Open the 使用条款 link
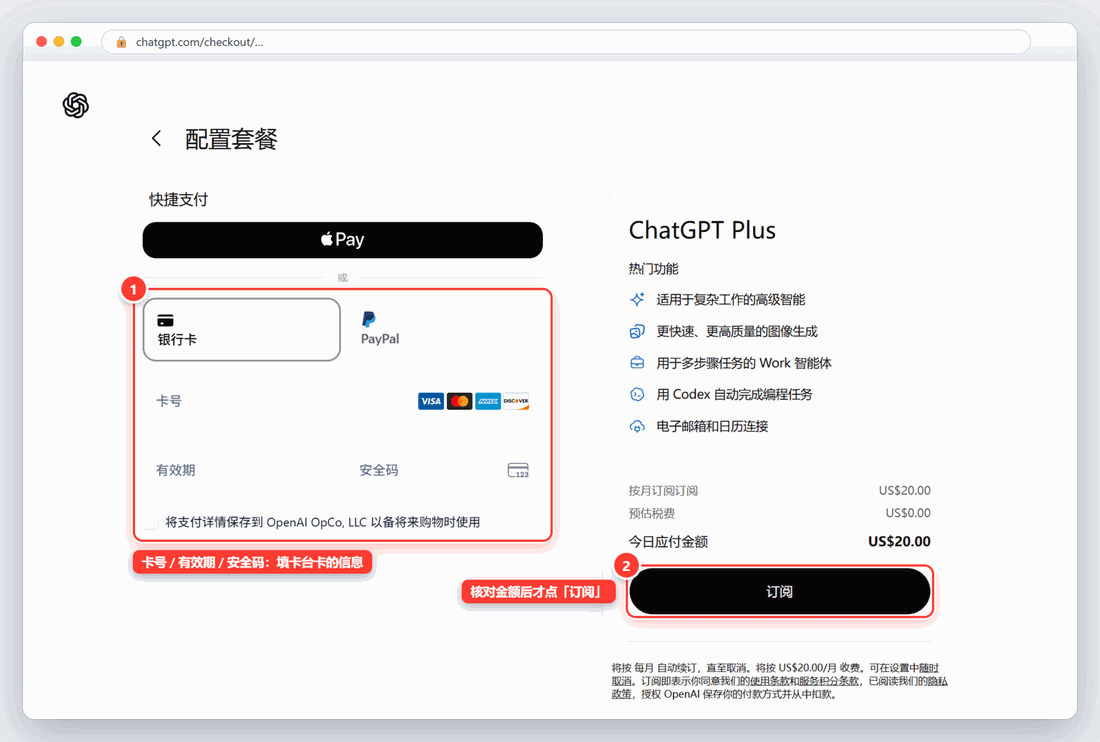 pyautogui.click(x=772, y=681)
